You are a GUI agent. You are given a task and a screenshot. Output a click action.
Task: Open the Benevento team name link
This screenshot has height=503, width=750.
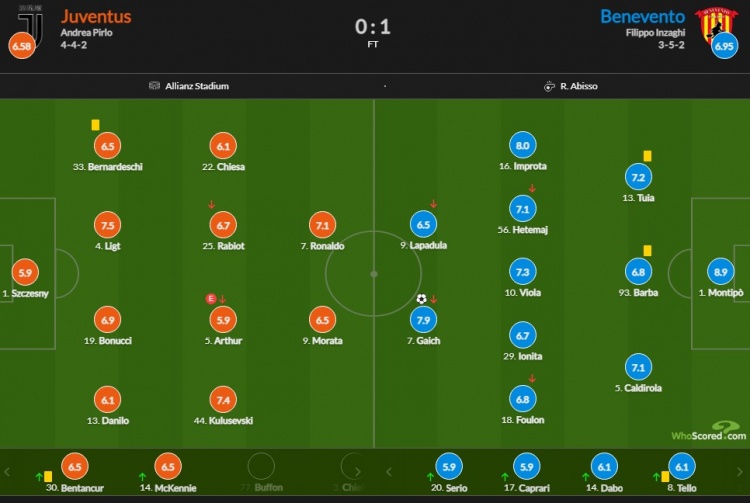point(642,17)
